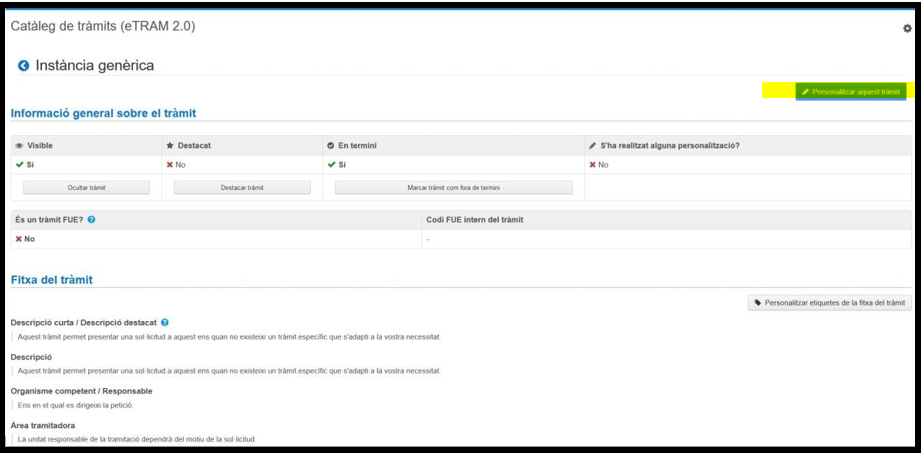Click the star icon beside Destacat
The height and width of the screenshot is (453, 921).
(x=170, y=146)
